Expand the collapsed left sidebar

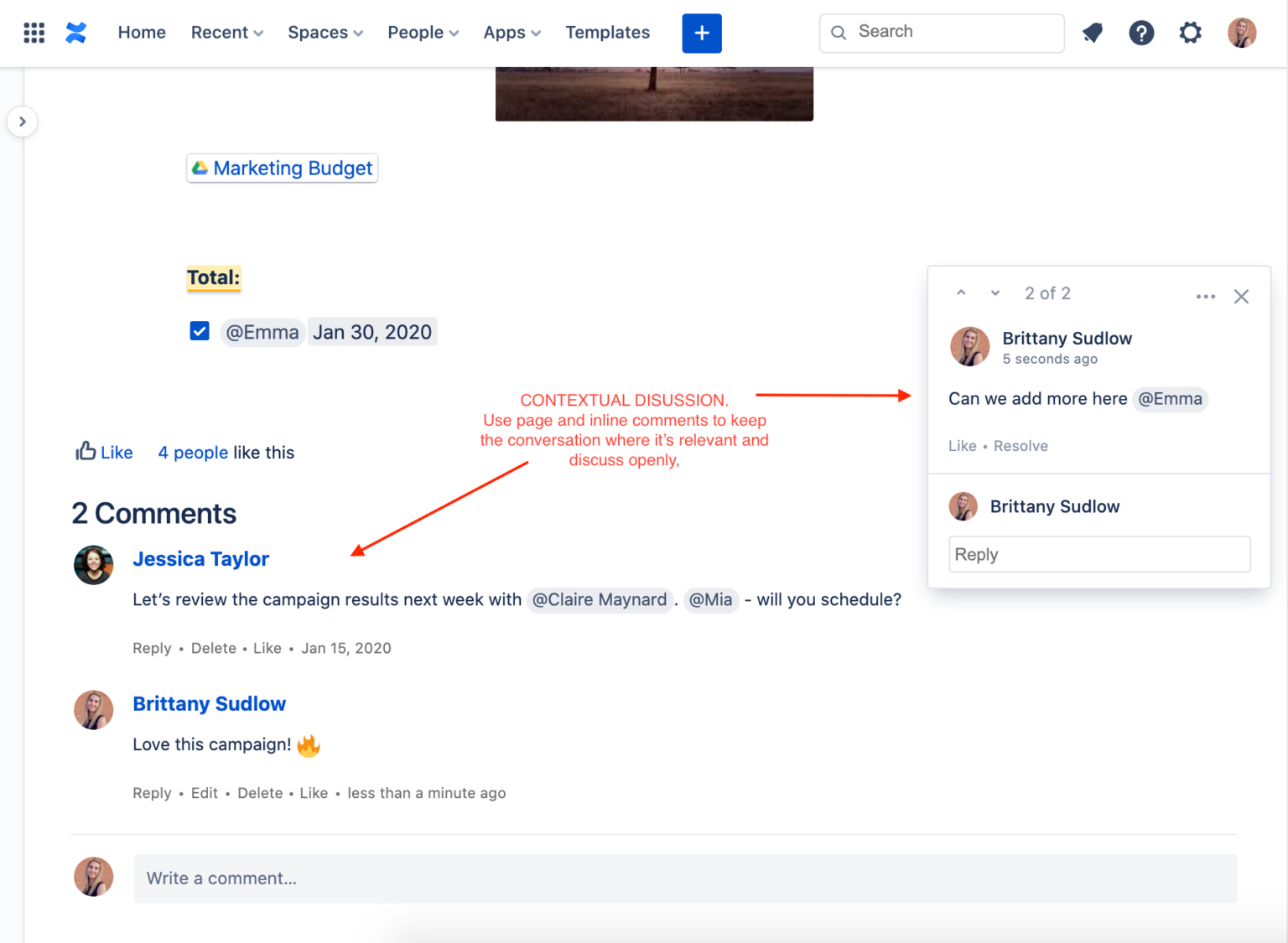[23, 122]
